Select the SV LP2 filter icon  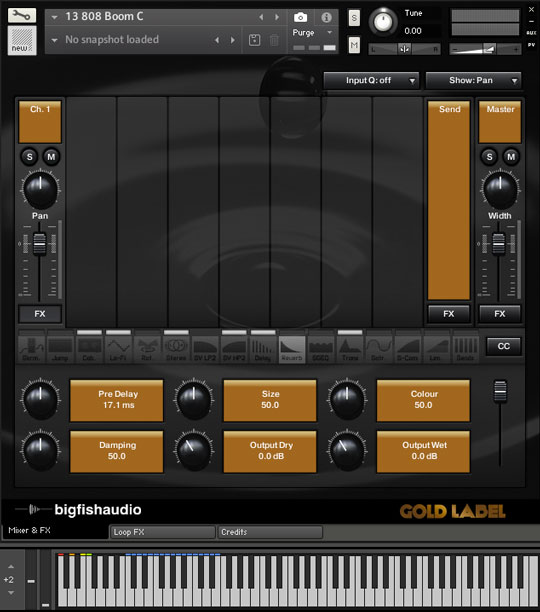(x=205, y=350)
